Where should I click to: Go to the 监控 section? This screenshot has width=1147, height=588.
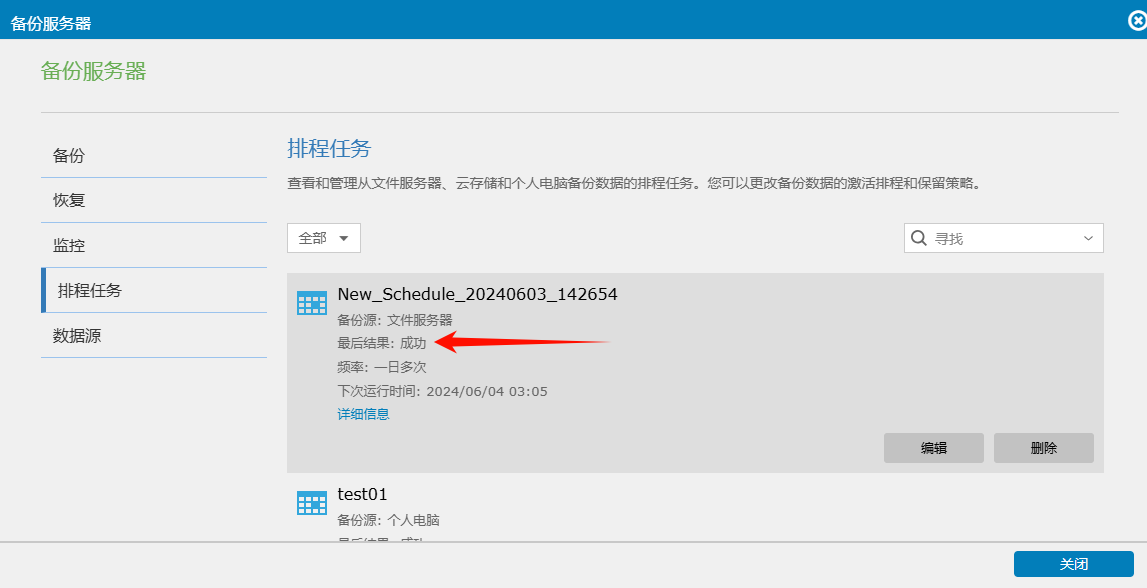click(x=69, y=245)
